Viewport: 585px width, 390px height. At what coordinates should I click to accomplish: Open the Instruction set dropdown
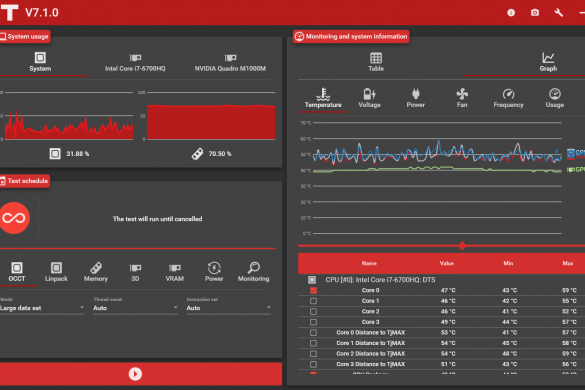pyautogui.click(x=228, y=308)
